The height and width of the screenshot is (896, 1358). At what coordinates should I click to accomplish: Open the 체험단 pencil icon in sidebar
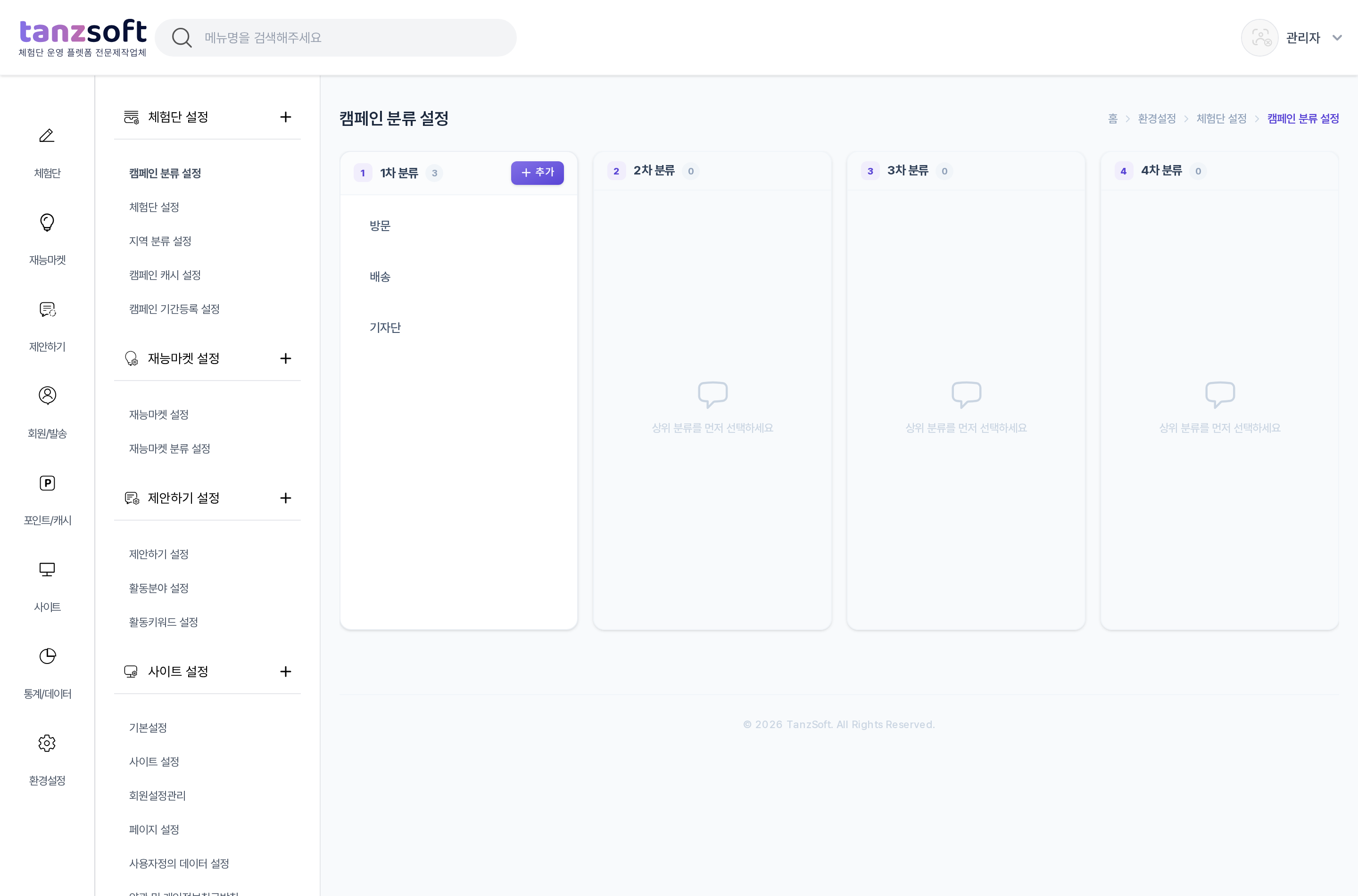click(47, 135)
